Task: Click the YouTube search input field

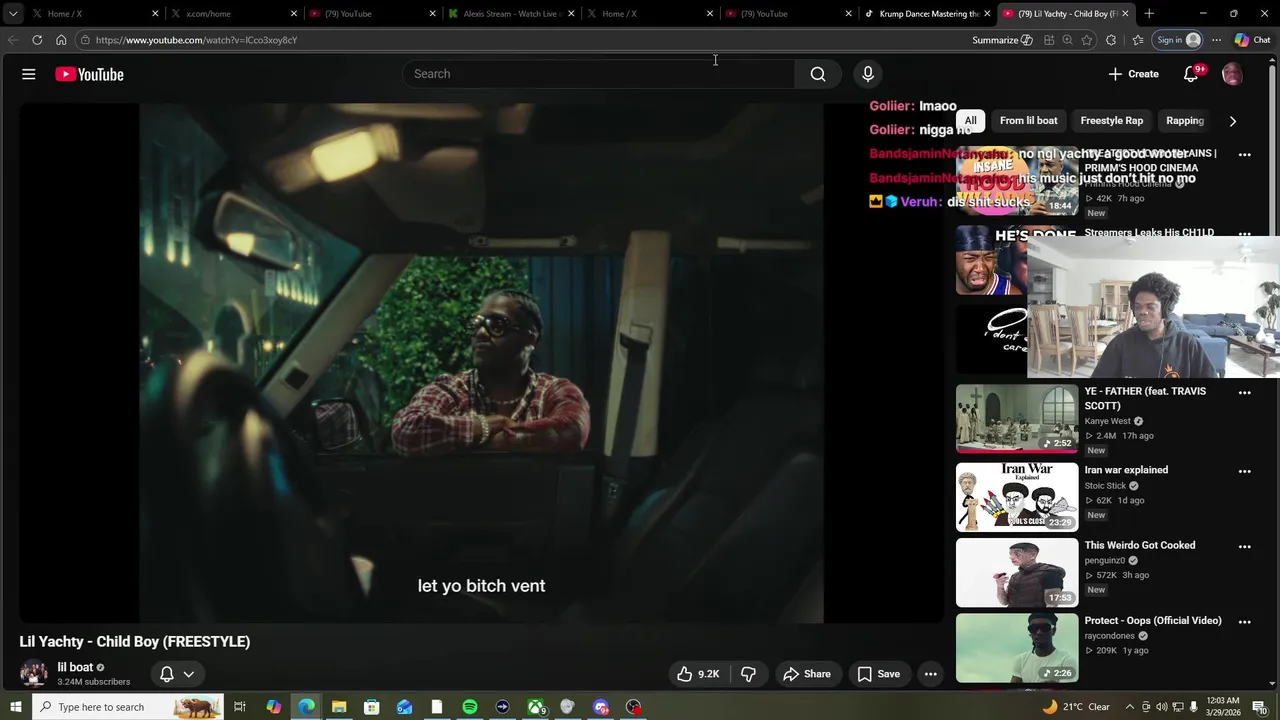Action: 600,74
